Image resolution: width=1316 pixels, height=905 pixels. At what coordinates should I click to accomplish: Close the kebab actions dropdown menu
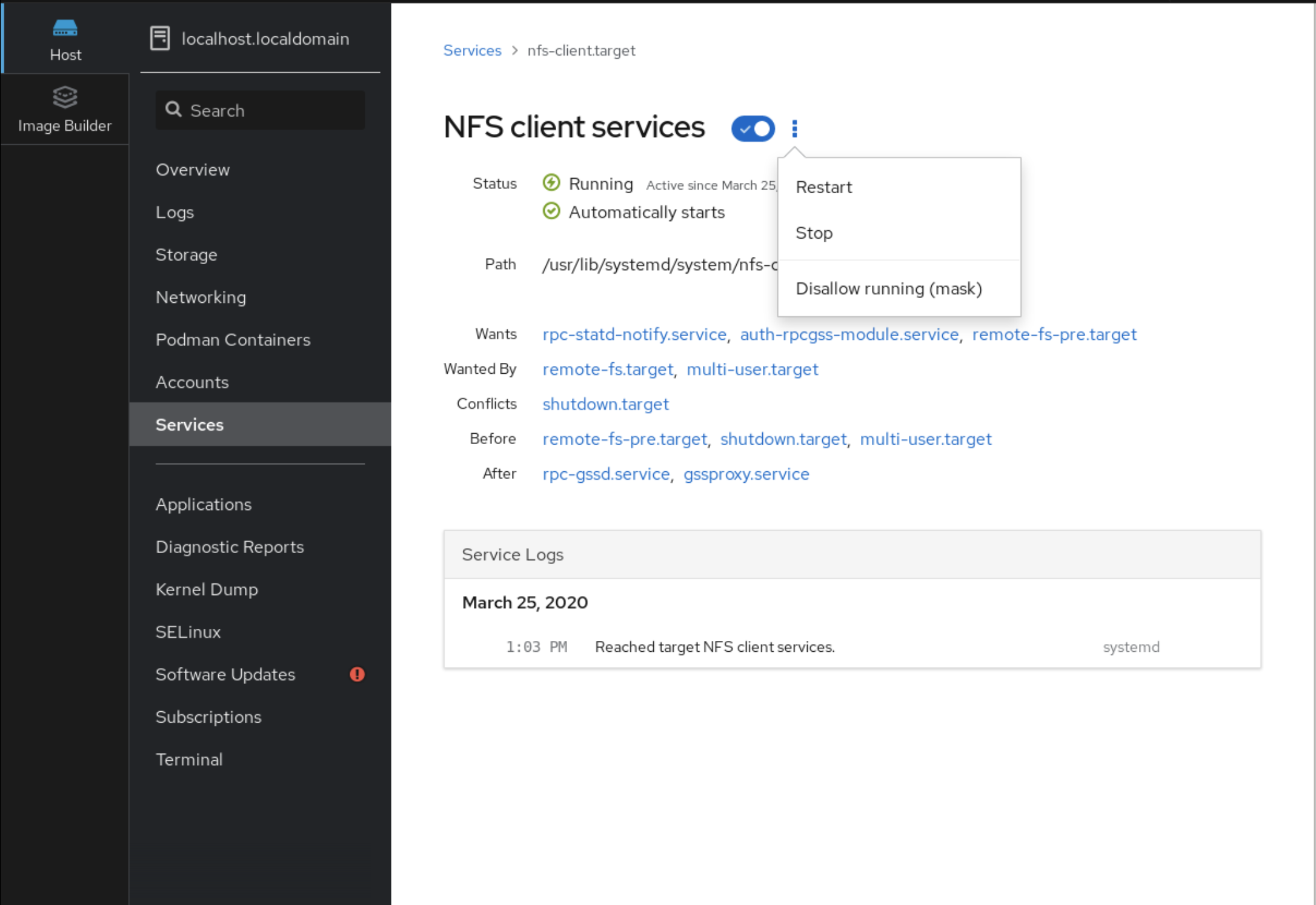tap(794, 128)
